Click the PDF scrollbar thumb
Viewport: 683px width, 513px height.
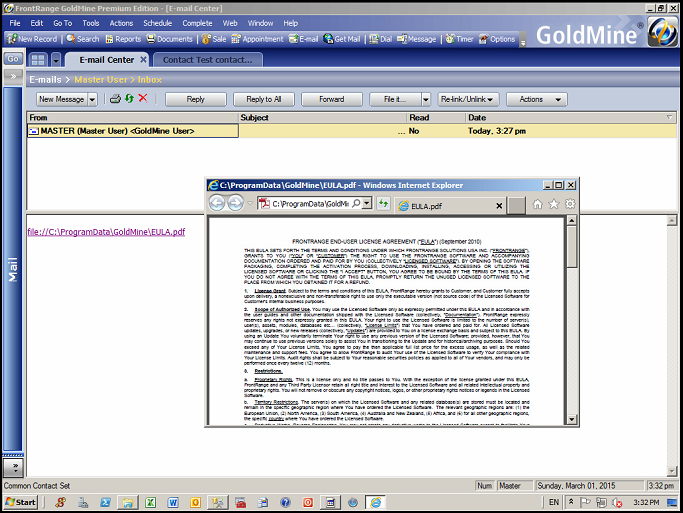tap(572, 246)
